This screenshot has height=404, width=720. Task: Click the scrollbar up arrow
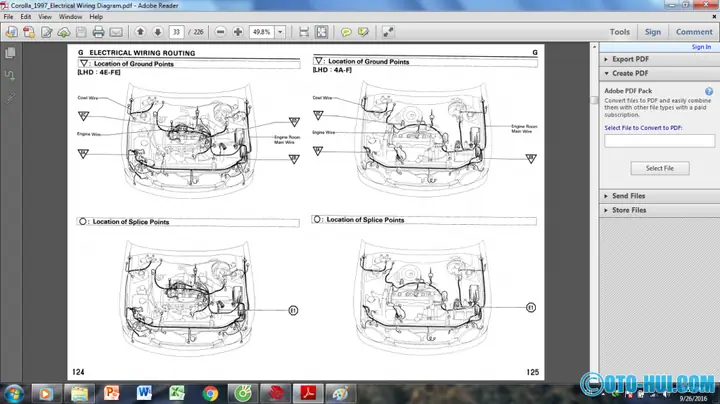point(594,47)
